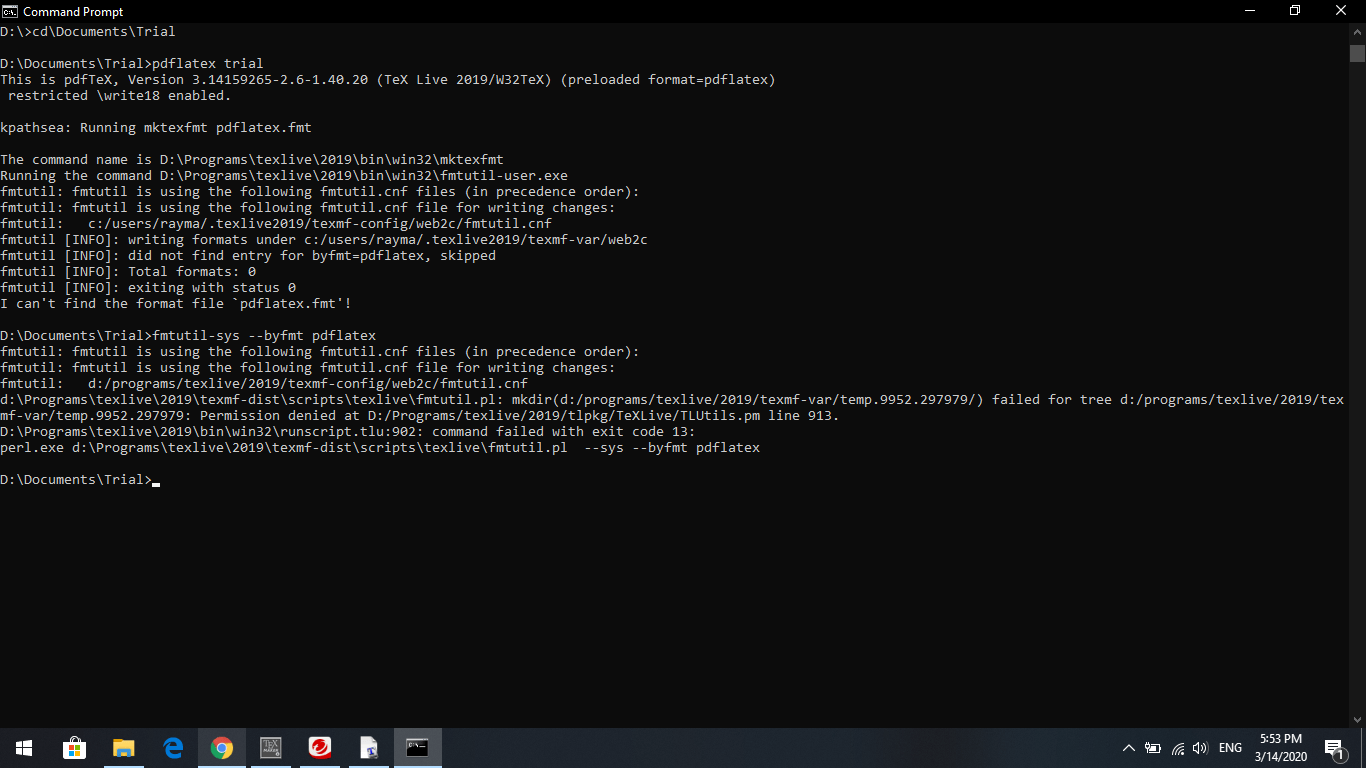Click the scrollbar down arrow
This screenshot has height=768, width=1366.
[1358, 718]
